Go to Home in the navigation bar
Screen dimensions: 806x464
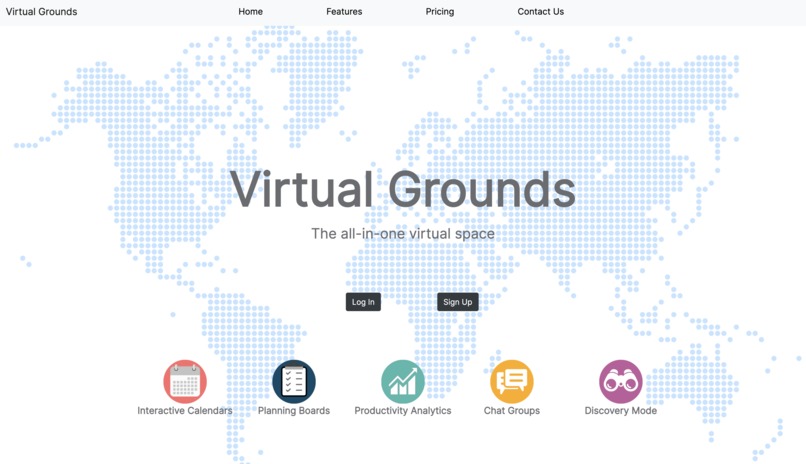pyautogui.click(x=250, y=11)
